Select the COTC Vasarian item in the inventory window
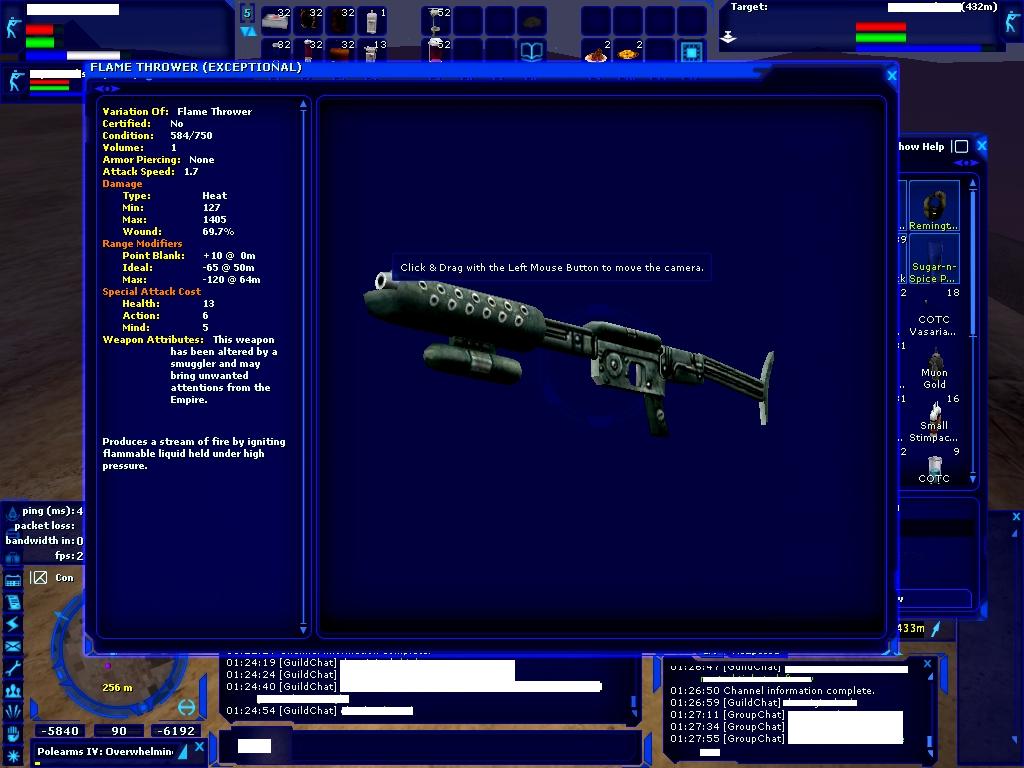The image size is (1024, 768). click(x=934, y=313)
